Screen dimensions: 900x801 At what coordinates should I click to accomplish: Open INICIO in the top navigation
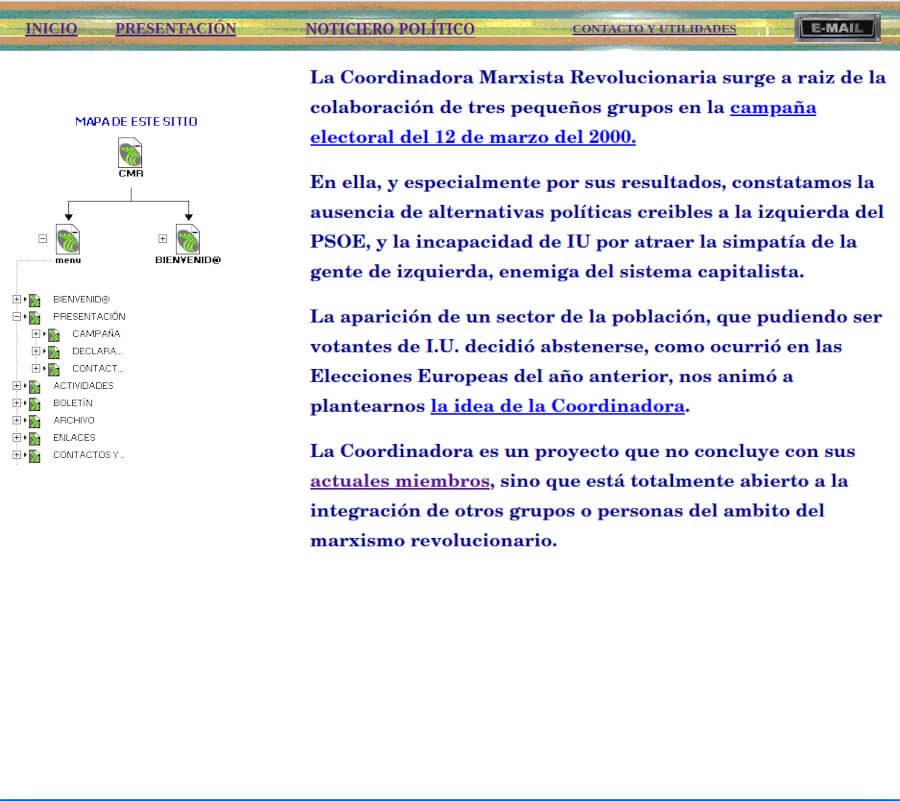pos(51,29)
